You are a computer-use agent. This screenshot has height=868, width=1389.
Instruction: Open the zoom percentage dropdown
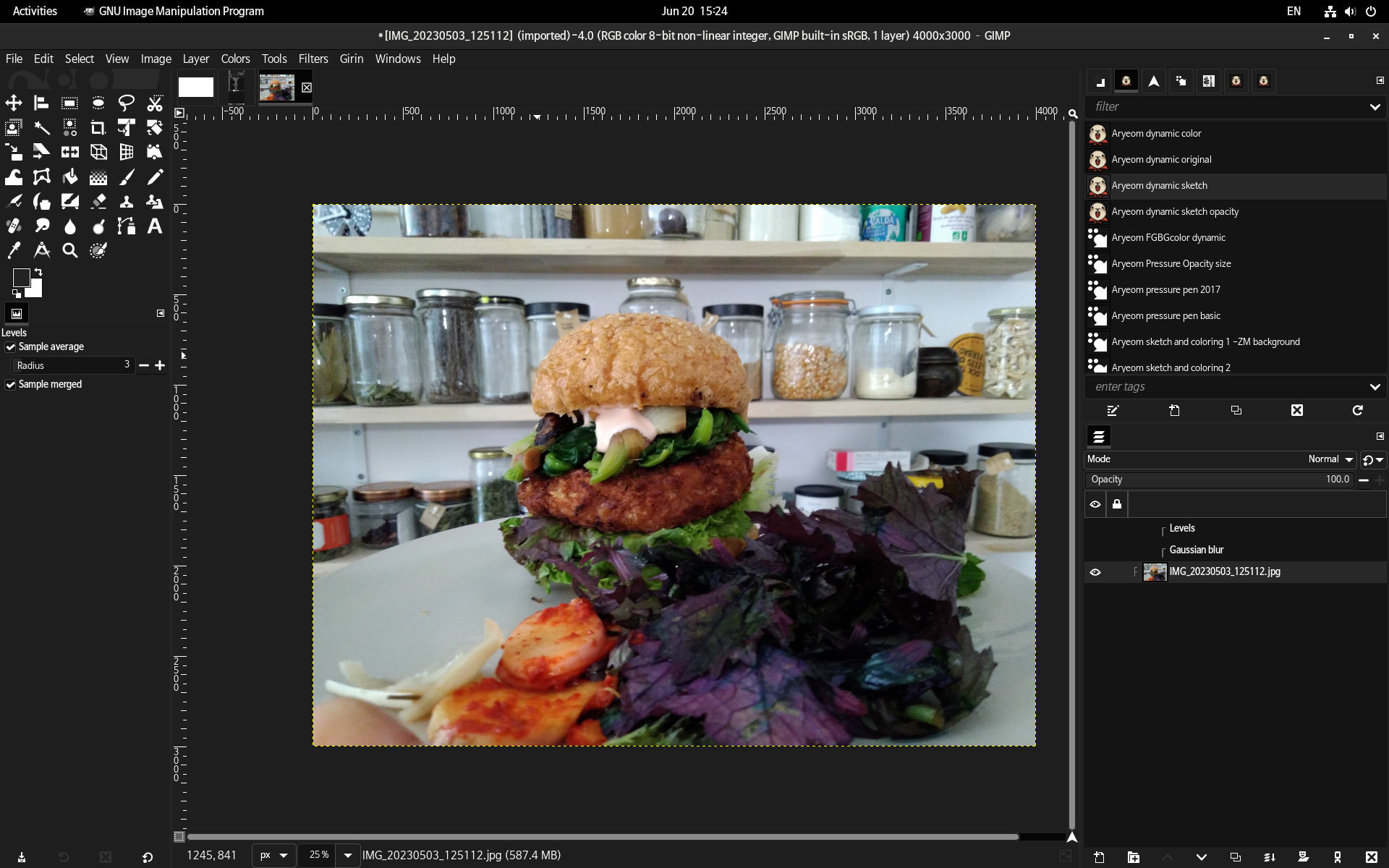point(347,855)
